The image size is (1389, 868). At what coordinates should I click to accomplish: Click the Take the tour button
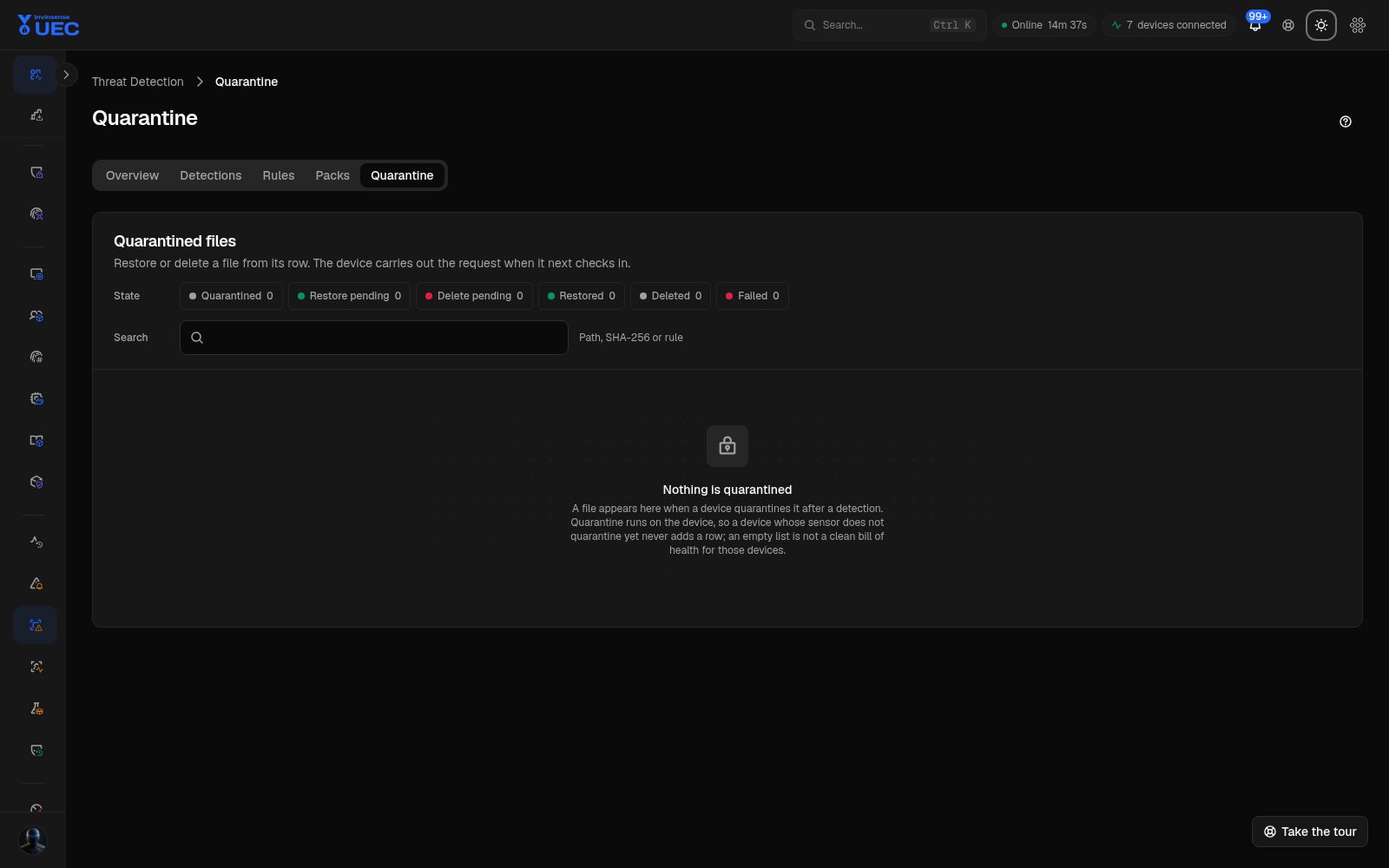[x=1310, y=832]
